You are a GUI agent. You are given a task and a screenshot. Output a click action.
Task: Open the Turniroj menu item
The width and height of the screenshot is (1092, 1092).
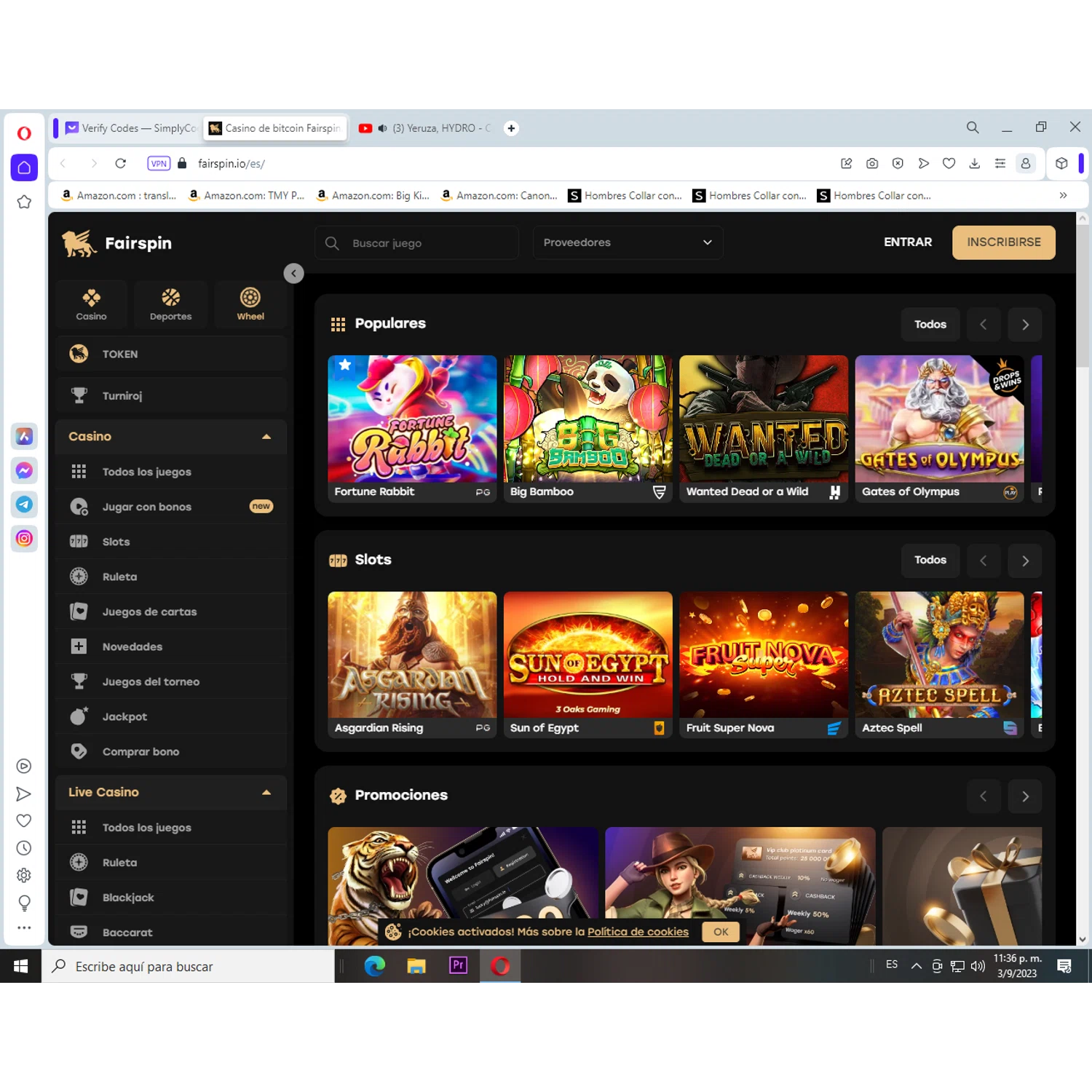(x=171, y=395)
